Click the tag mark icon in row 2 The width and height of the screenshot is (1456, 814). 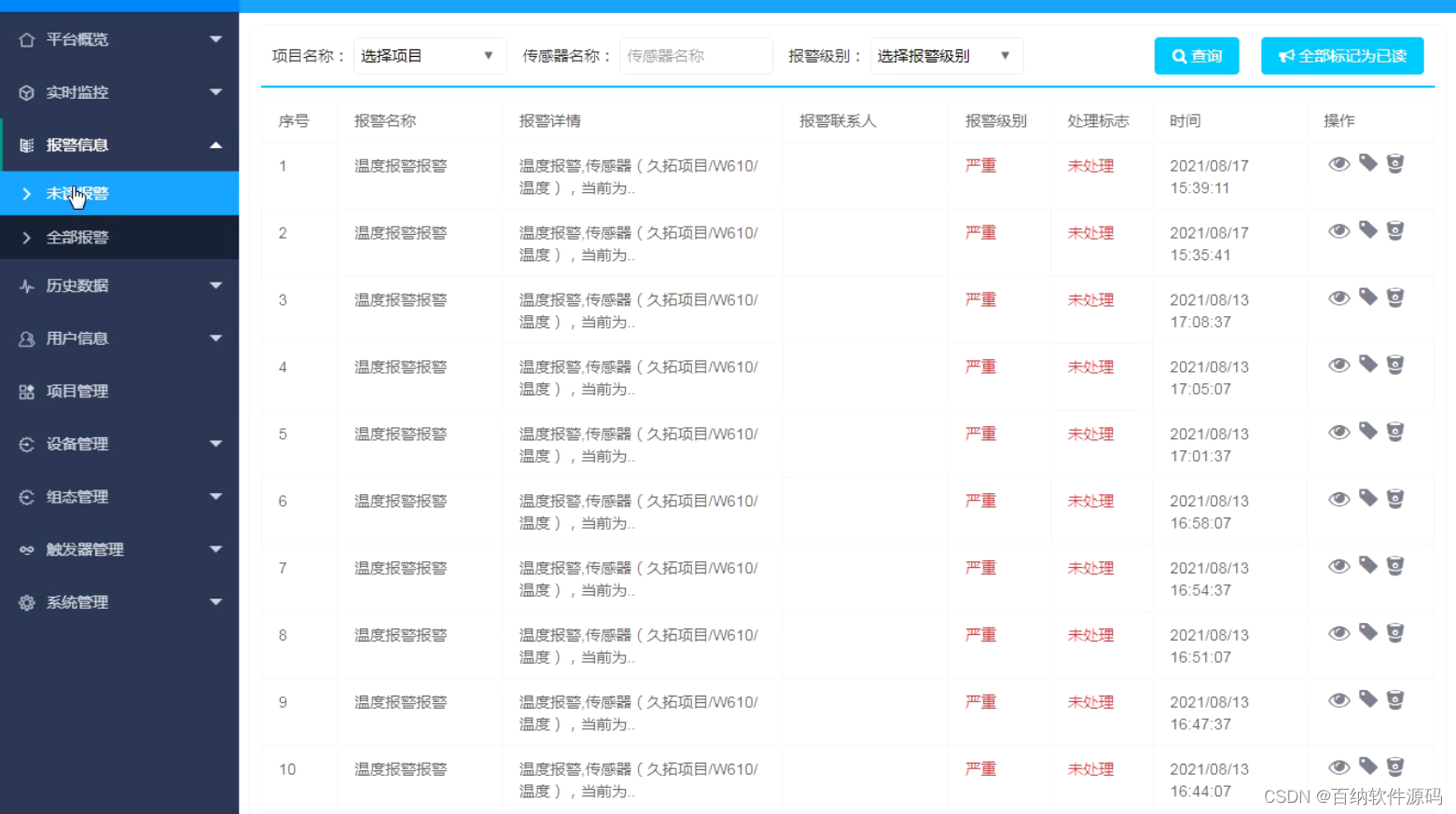click(x=1367, y=230)
